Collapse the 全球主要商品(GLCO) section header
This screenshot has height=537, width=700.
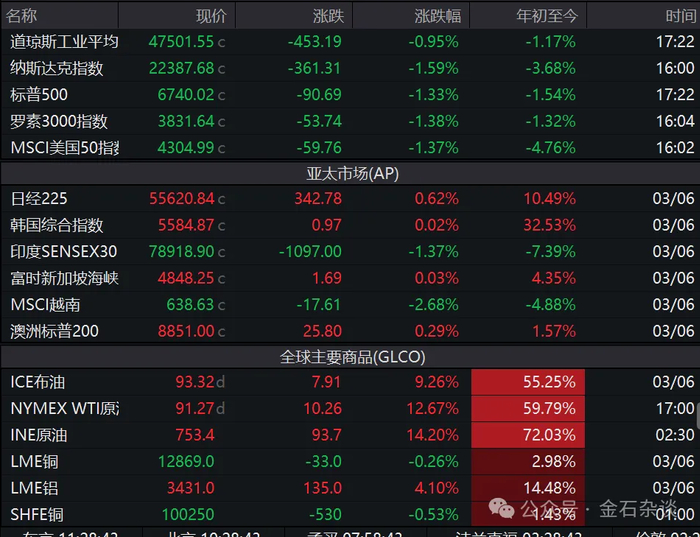point(352,356)
